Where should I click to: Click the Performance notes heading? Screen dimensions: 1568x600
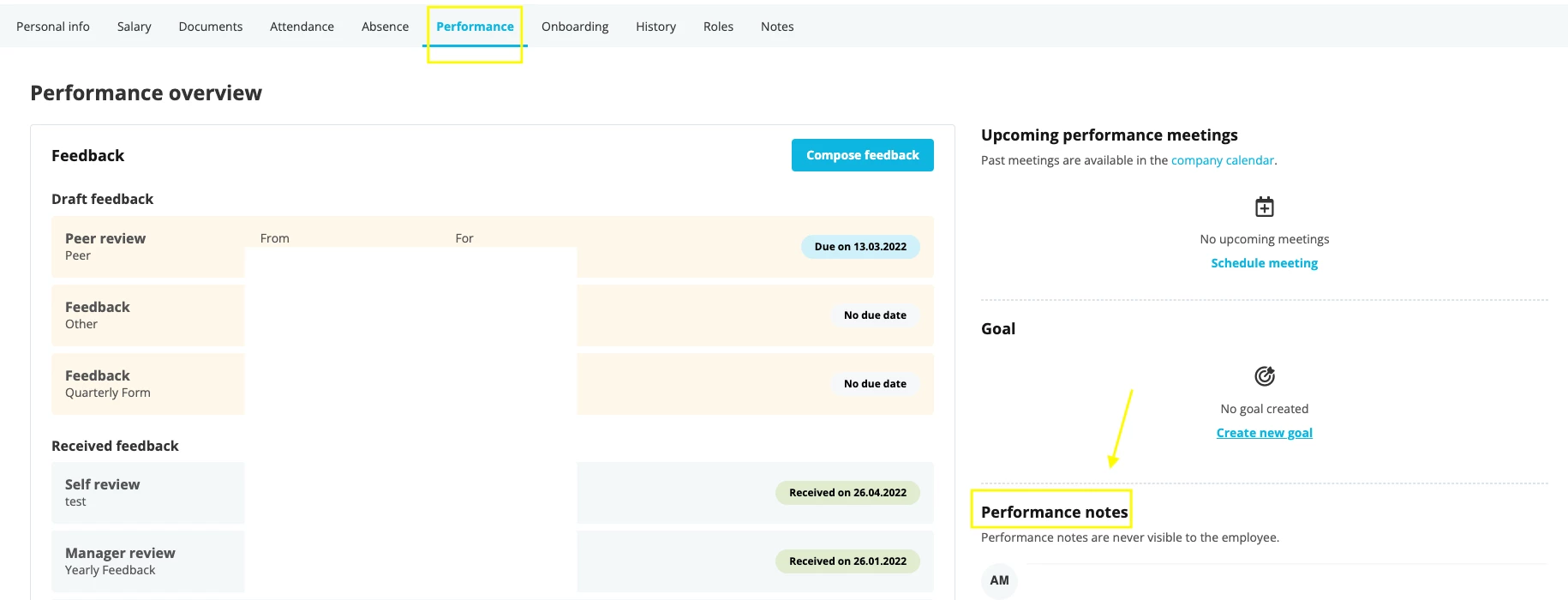pos(1054,513)
